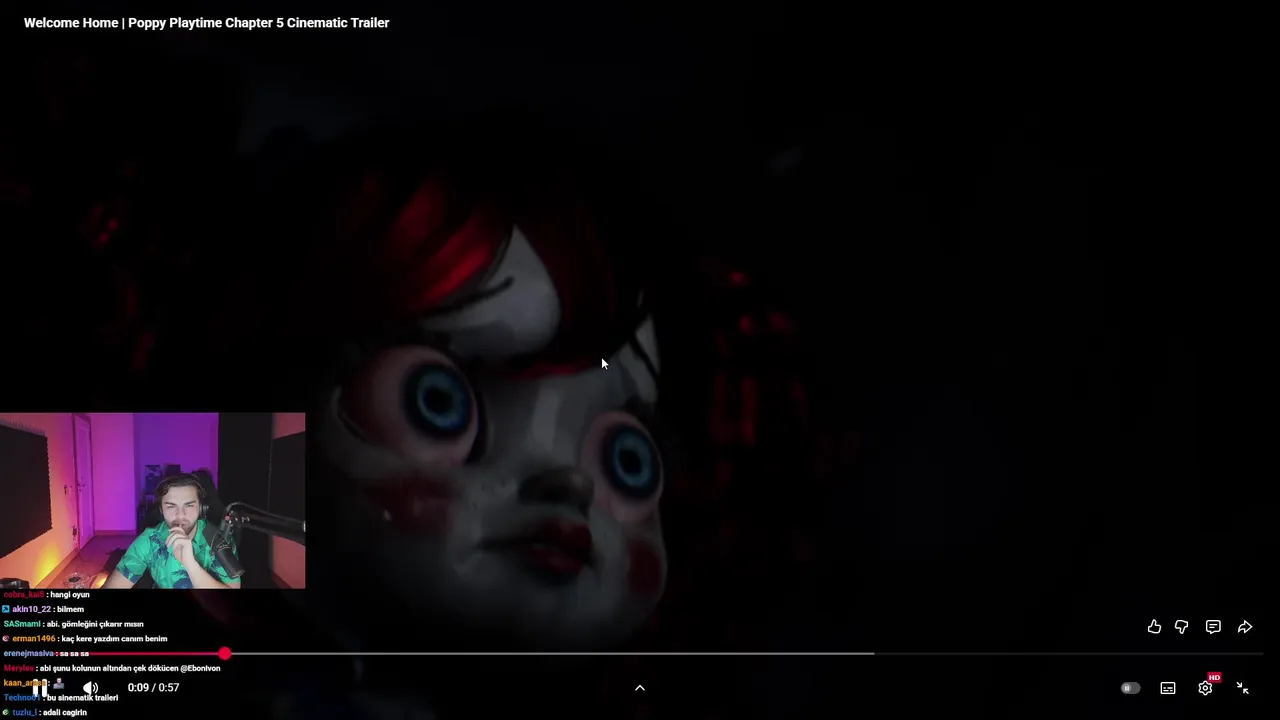This screenshot has width=1280, height=720.
Task: Seek to the buffered end of the progress bar
Action: 873,653
